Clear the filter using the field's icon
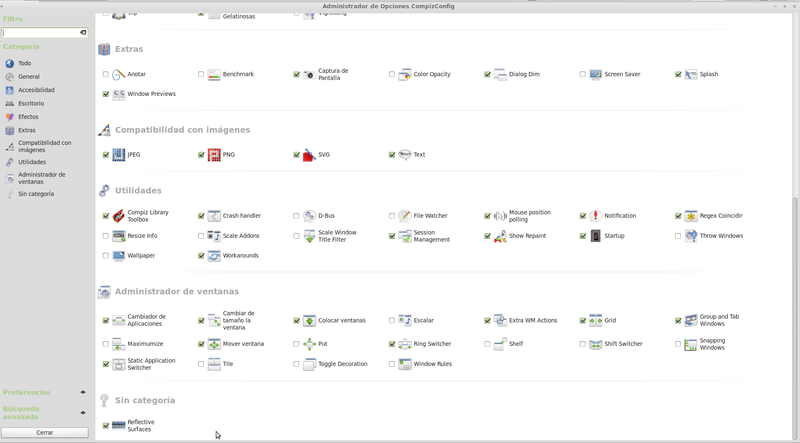 (83, 33)
